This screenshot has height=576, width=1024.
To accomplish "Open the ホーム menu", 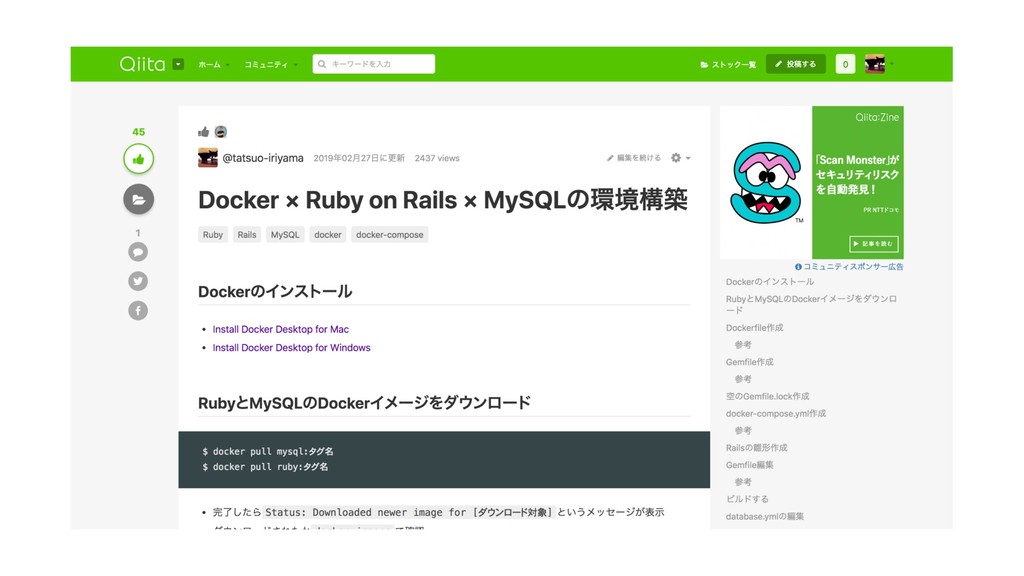I will tap(214, 65).
